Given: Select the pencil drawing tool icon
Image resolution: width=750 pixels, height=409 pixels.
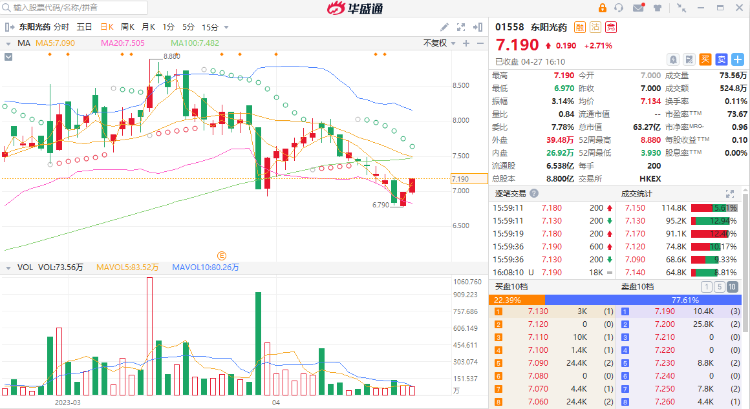Looking at the screenshot, I should click(444, 27).
